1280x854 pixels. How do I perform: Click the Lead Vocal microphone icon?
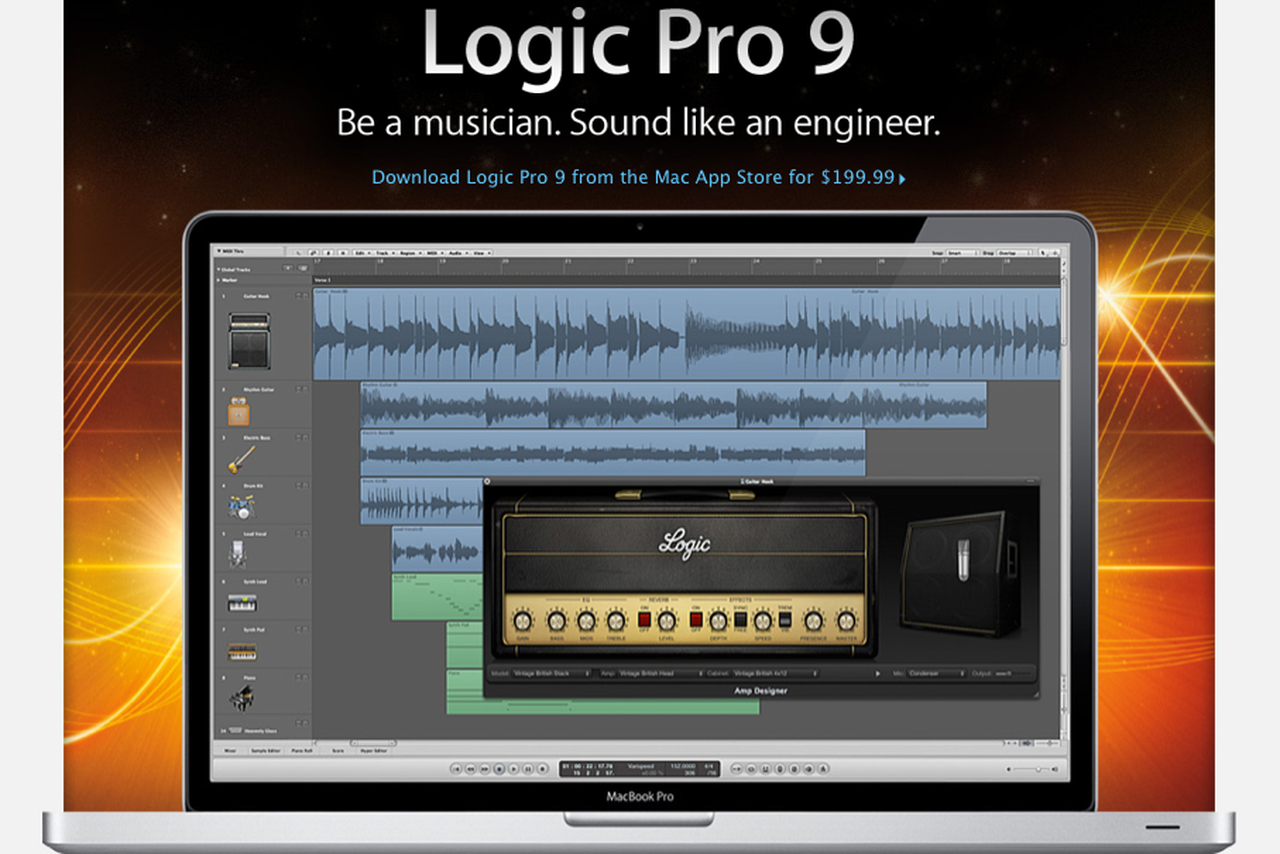(x=236, y=553)
